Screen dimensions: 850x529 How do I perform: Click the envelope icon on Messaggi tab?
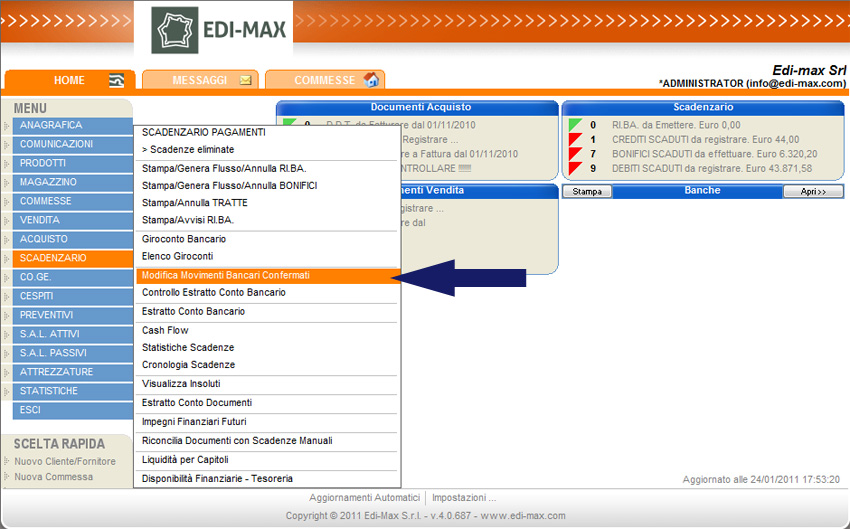[x=245, y=80]
